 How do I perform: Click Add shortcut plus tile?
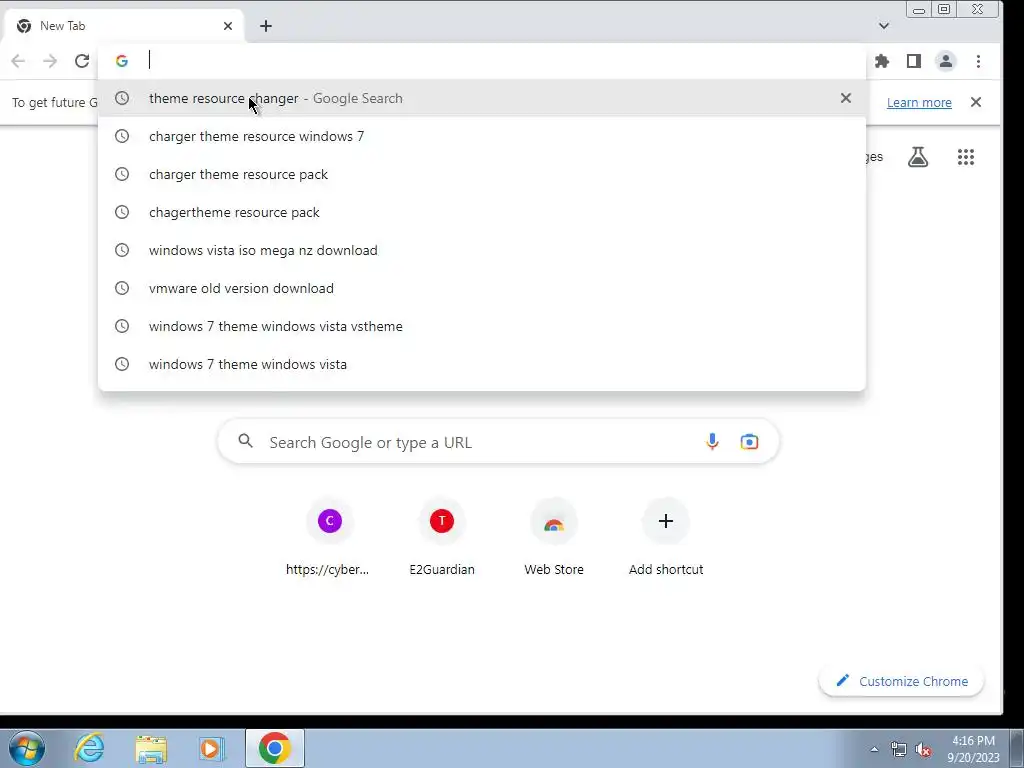point(665,539)
